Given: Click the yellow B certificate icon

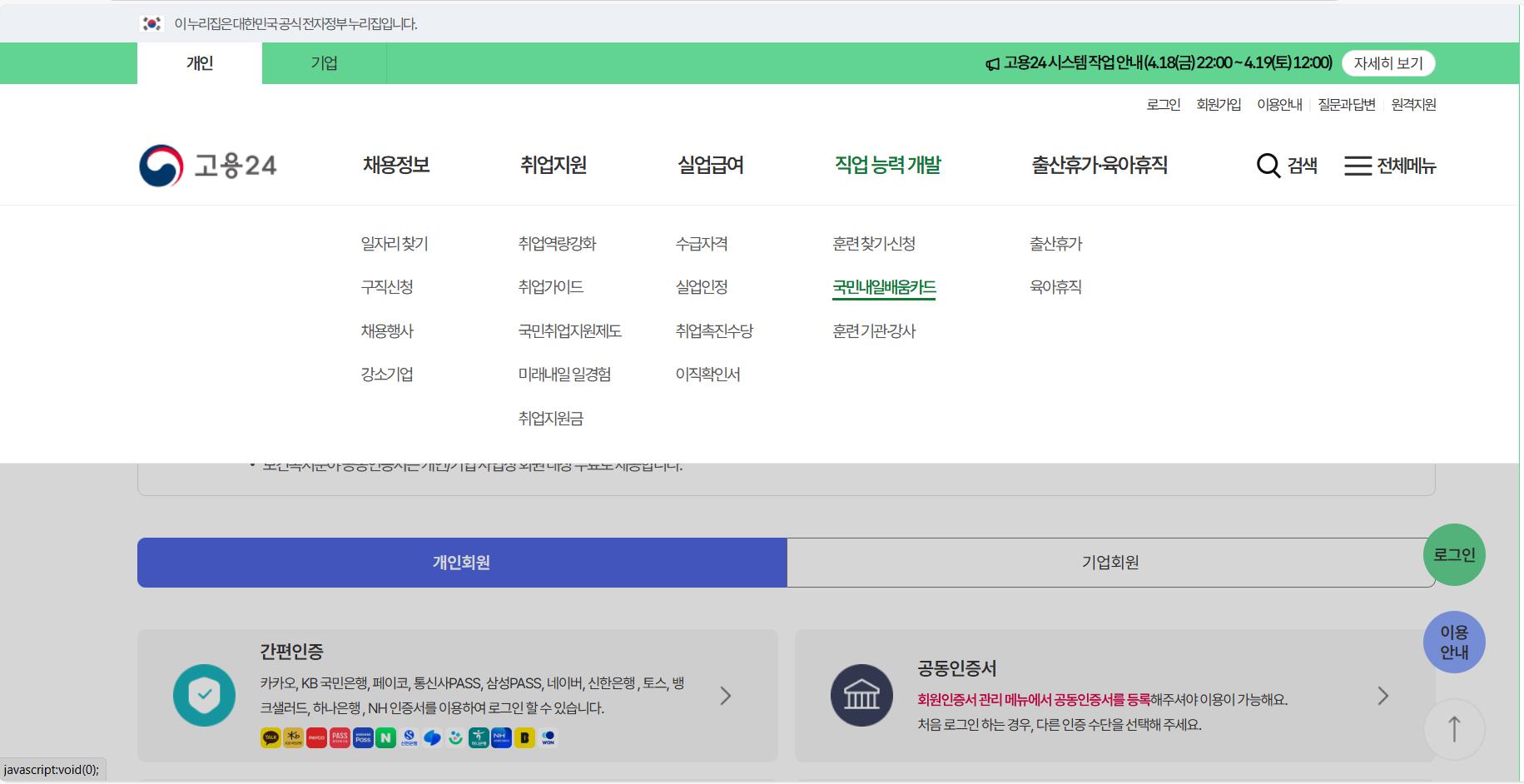Looking at the screenshot, I should click(524, 737).
